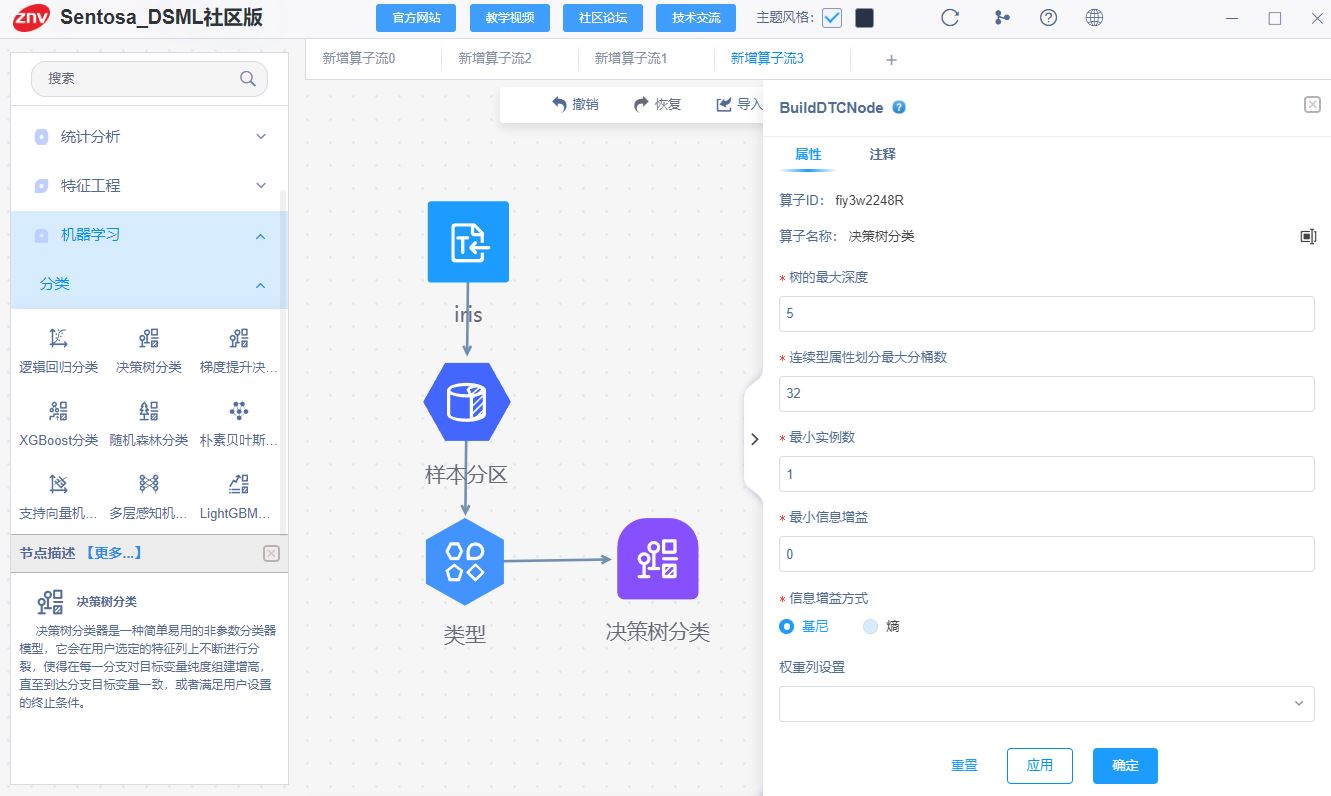
Task: Click the 恢复 redo toolbar button
Action: (x=658, y=104)
